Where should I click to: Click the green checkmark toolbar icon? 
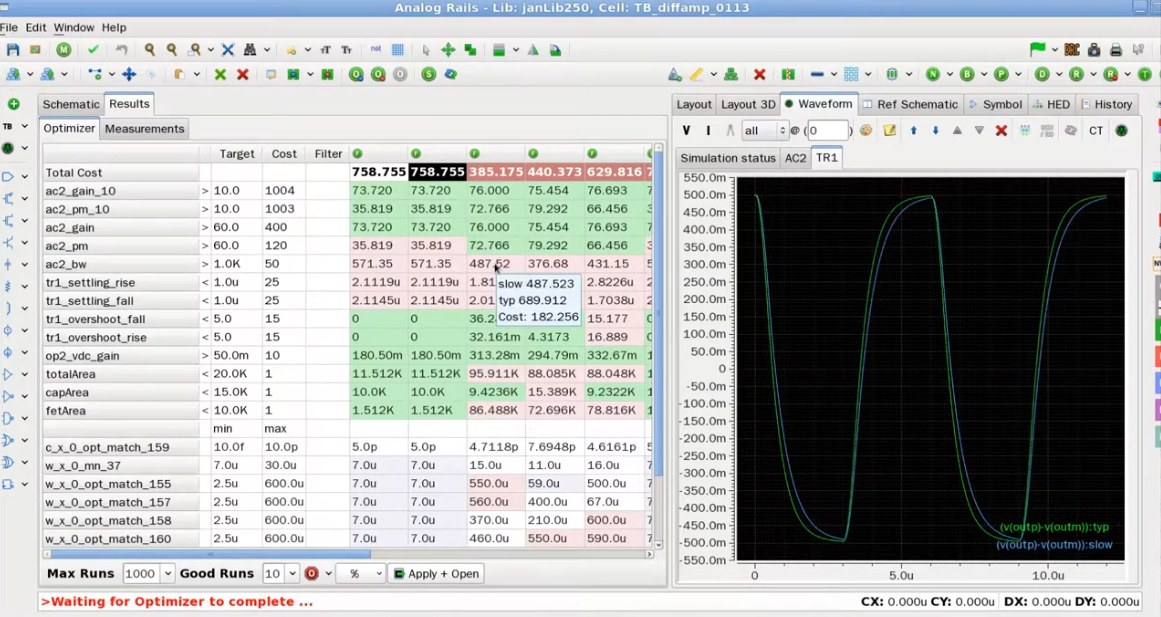[x=93, y=49]
